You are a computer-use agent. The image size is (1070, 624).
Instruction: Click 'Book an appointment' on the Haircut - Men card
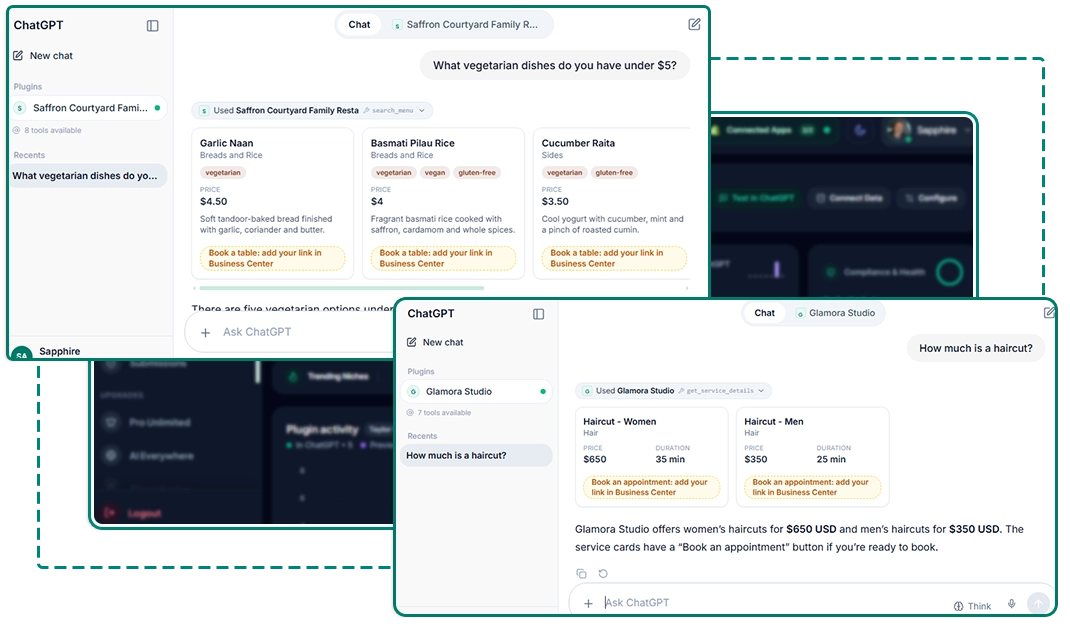click(x=812, y=487)
